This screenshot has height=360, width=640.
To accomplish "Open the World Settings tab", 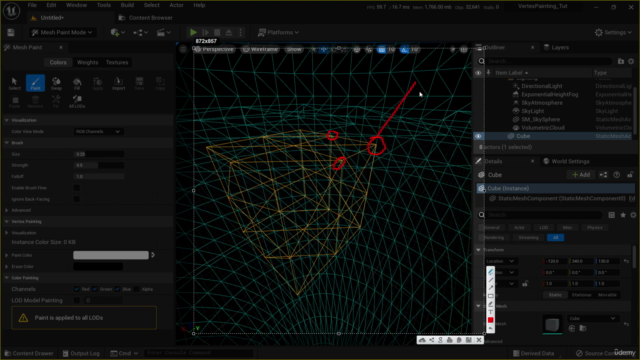I will pos(567,161).
